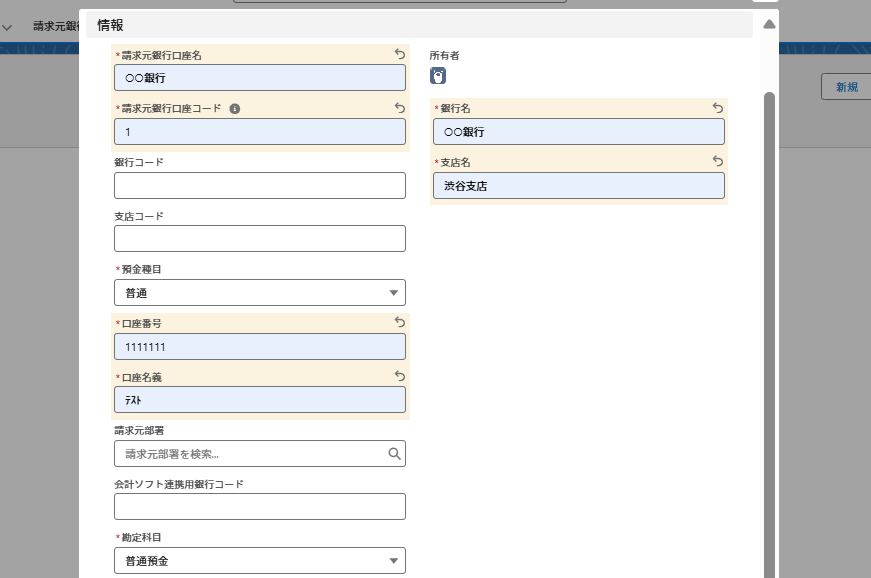Click undo icon for 請求元銀行口座コード
The height and width of the screenshot is (578, 871).
[400, 108]
